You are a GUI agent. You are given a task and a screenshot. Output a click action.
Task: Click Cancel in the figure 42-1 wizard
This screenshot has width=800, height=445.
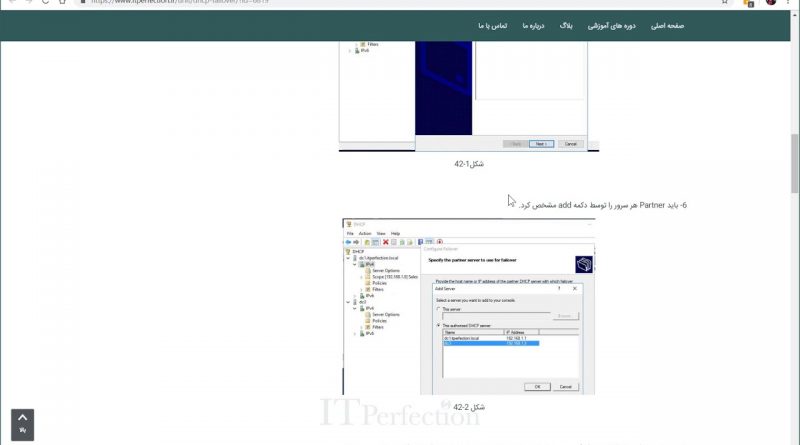click(x=570, y=144)
